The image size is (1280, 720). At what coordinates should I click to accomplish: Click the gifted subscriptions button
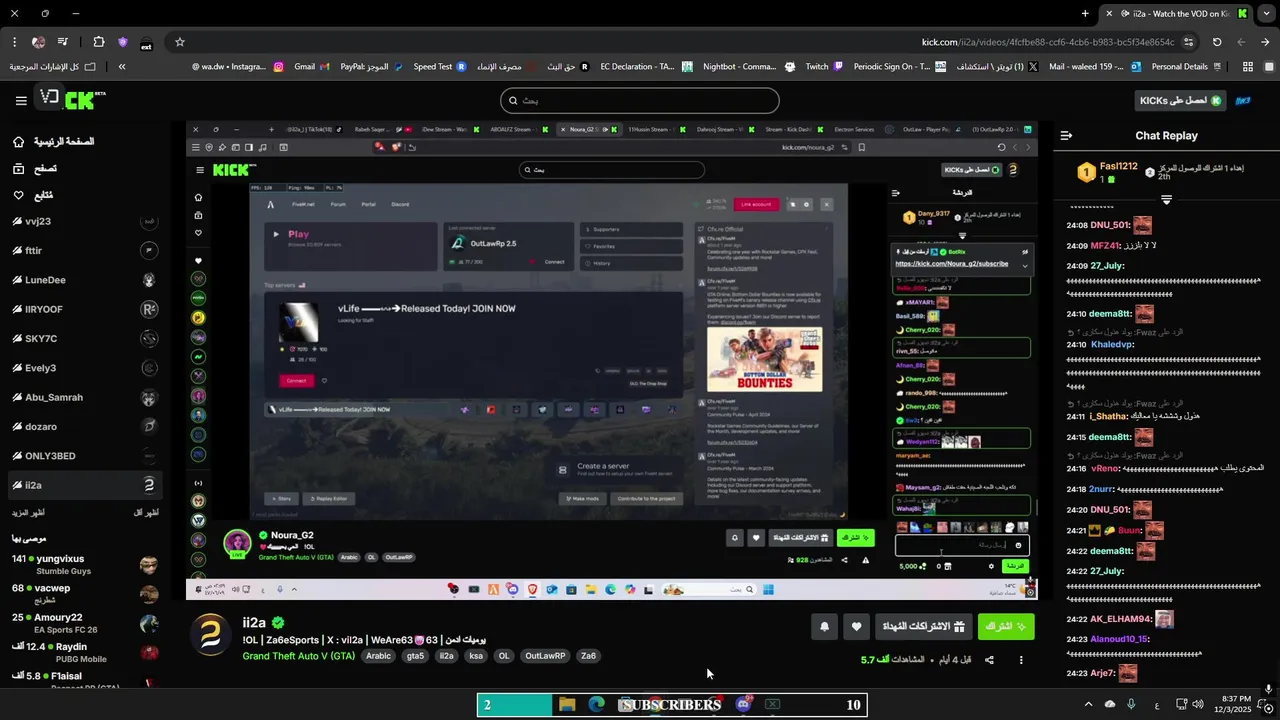pyautogui.click(x=922, y=627)
